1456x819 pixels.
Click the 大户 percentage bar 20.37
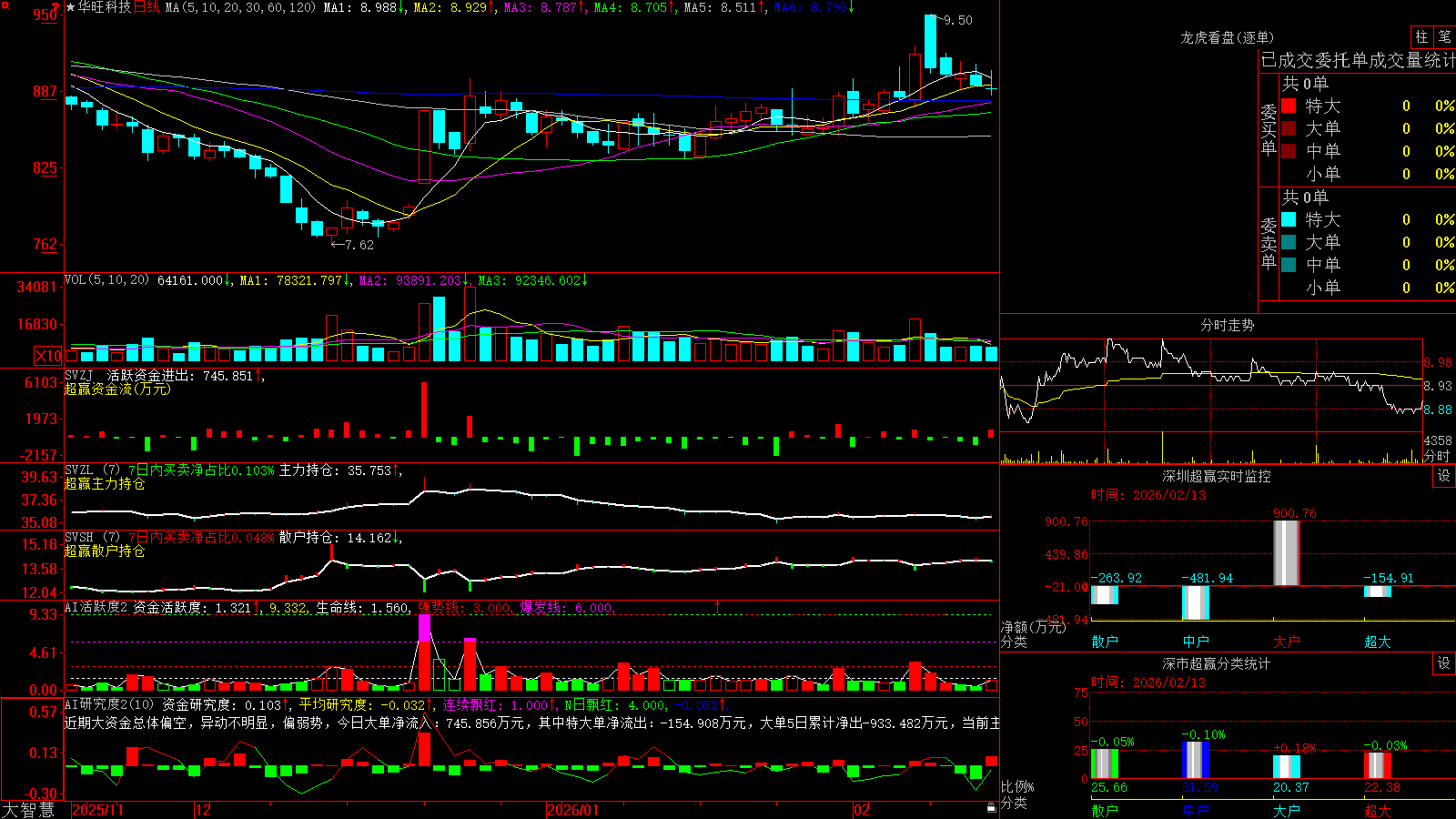[x=1287, y=767]
